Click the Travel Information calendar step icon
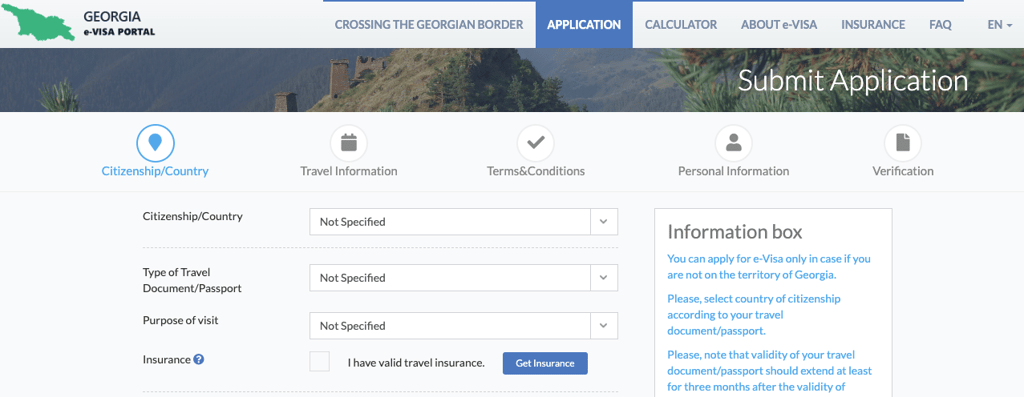 (349, 143)
